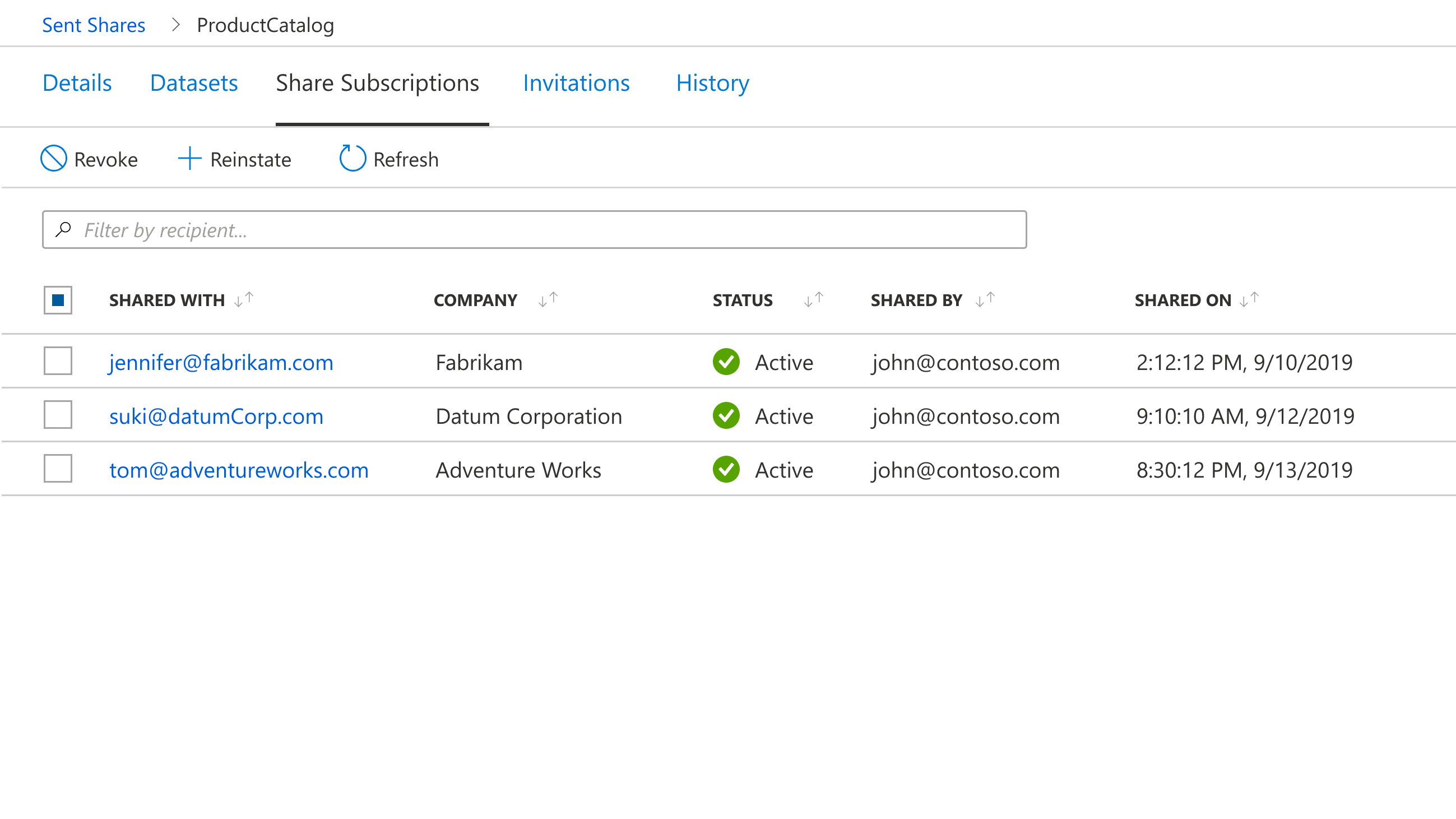
Task: Select the checkbox for tom@adventureworks.com
Action: tap(58, 469)
